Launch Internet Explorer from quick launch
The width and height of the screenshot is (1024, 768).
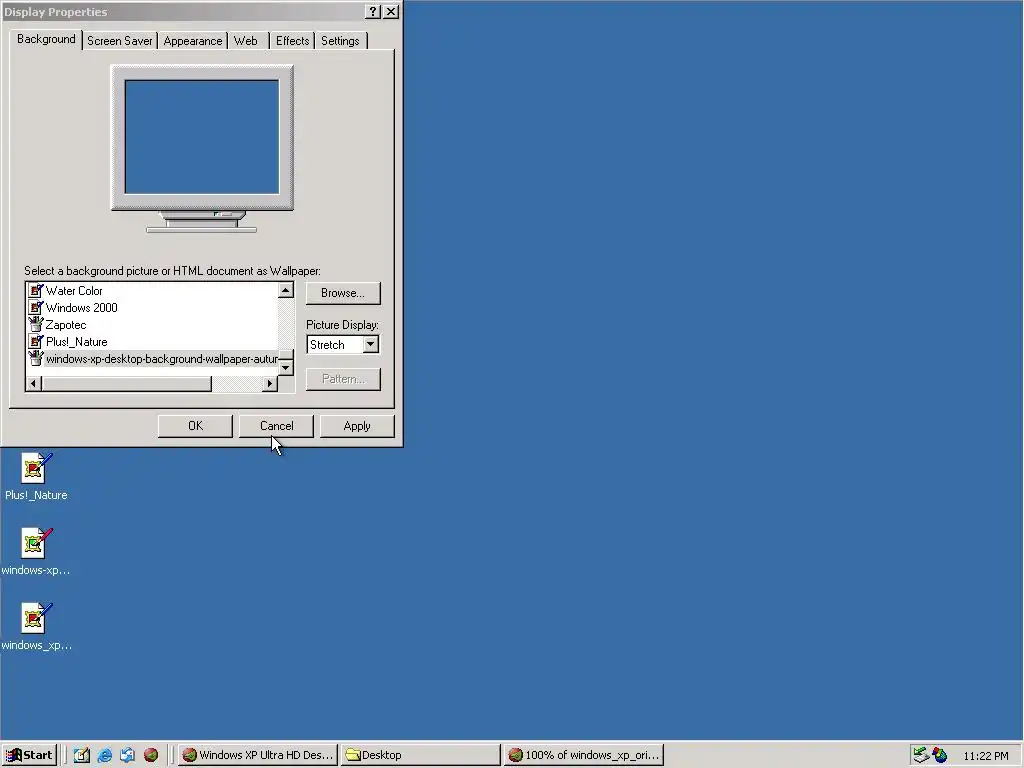click(x=104, y=755)
